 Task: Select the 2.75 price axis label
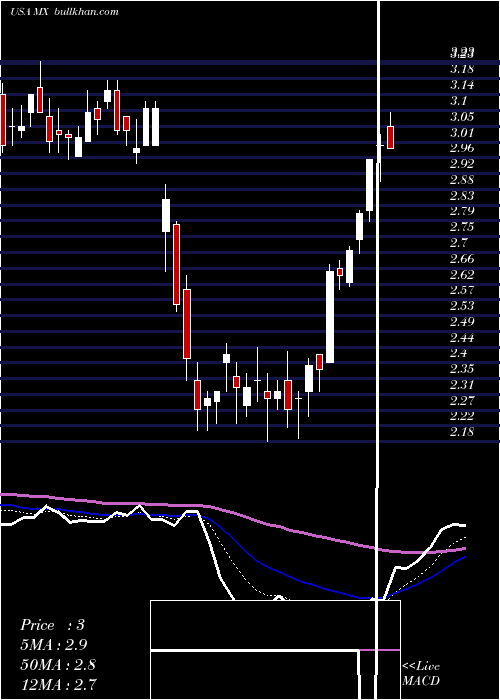[x=462, y=227]
